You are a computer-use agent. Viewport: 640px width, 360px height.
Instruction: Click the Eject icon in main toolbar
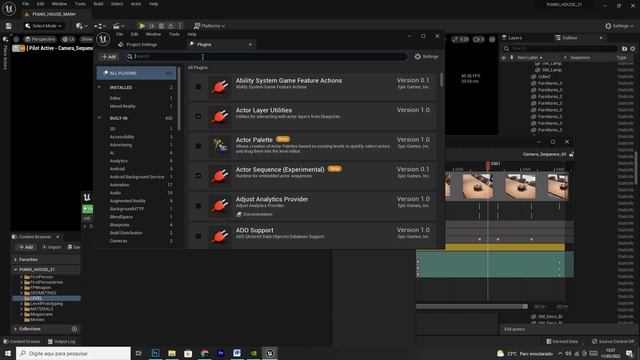point(171,26)
